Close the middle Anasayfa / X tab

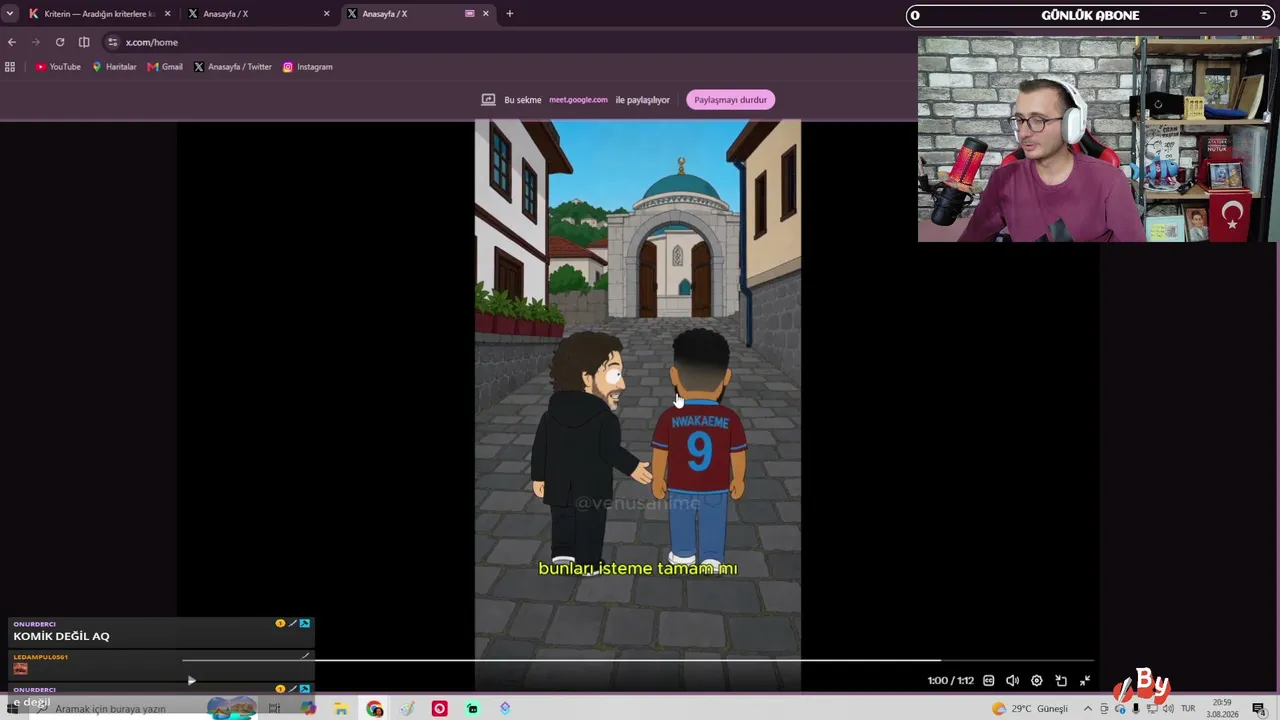coord(326,14)
